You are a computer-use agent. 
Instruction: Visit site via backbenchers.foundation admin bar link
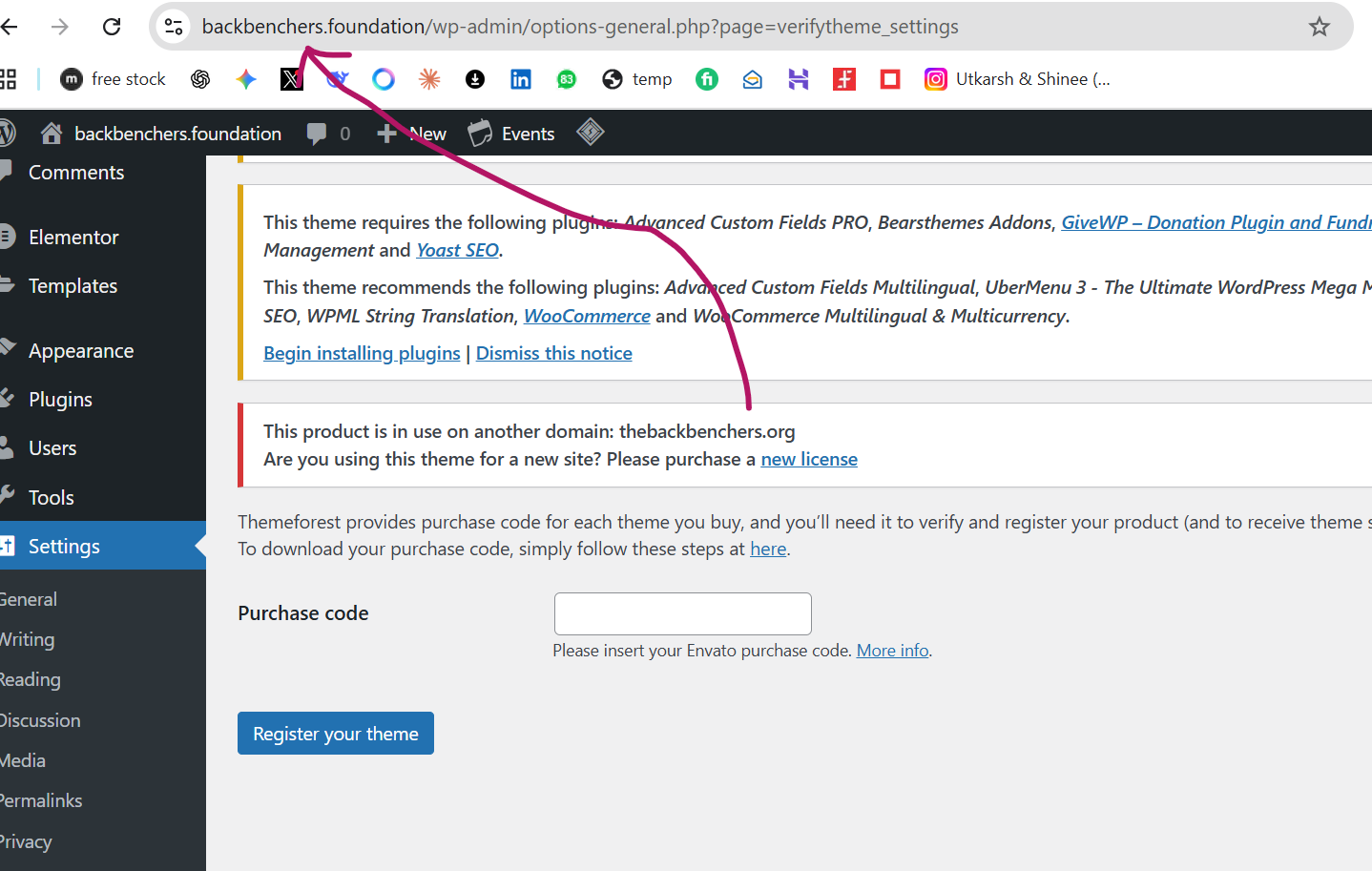160,134
